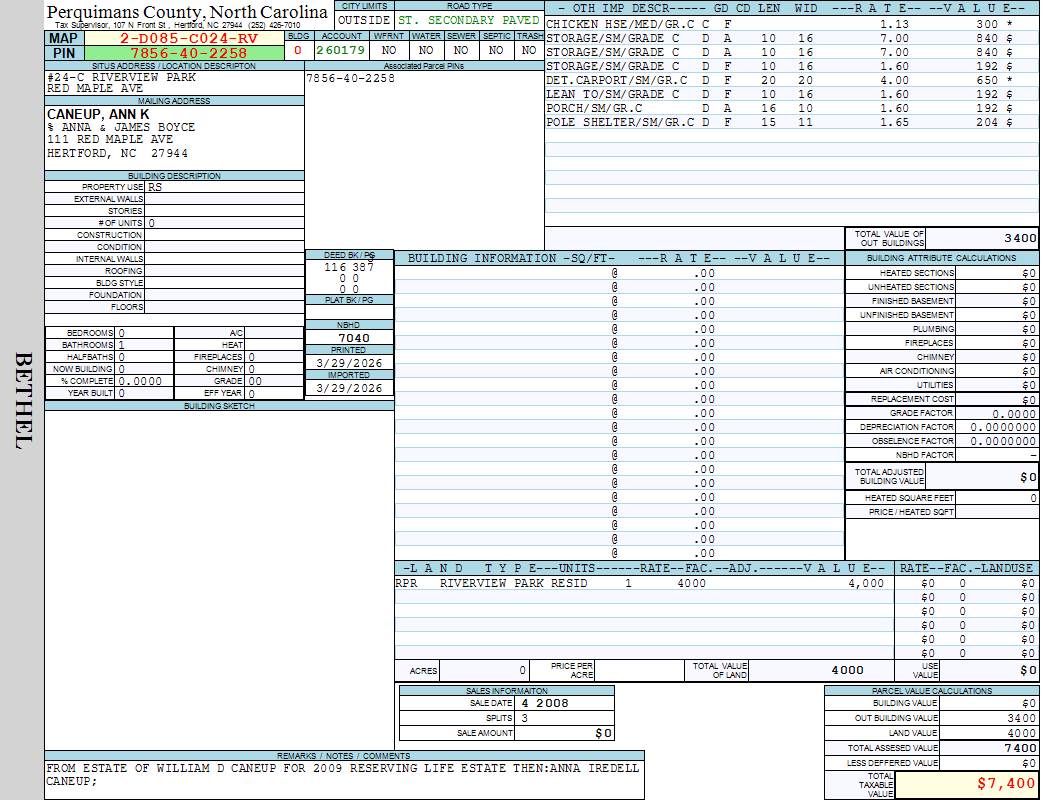Click the total value of out buildings 3400
Image resolution: width=1050 pixels, height=800 pixels.
pyautogui.click(x=1019, y=238)
